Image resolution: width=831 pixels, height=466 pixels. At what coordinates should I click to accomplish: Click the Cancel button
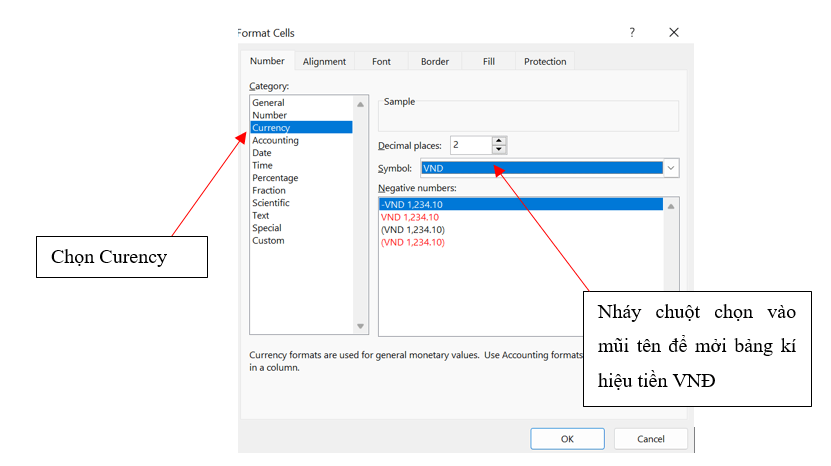tap(651, 439)
